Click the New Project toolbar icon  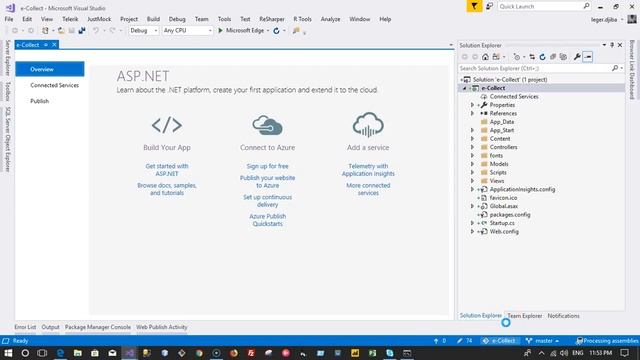[x=45, y=31]
